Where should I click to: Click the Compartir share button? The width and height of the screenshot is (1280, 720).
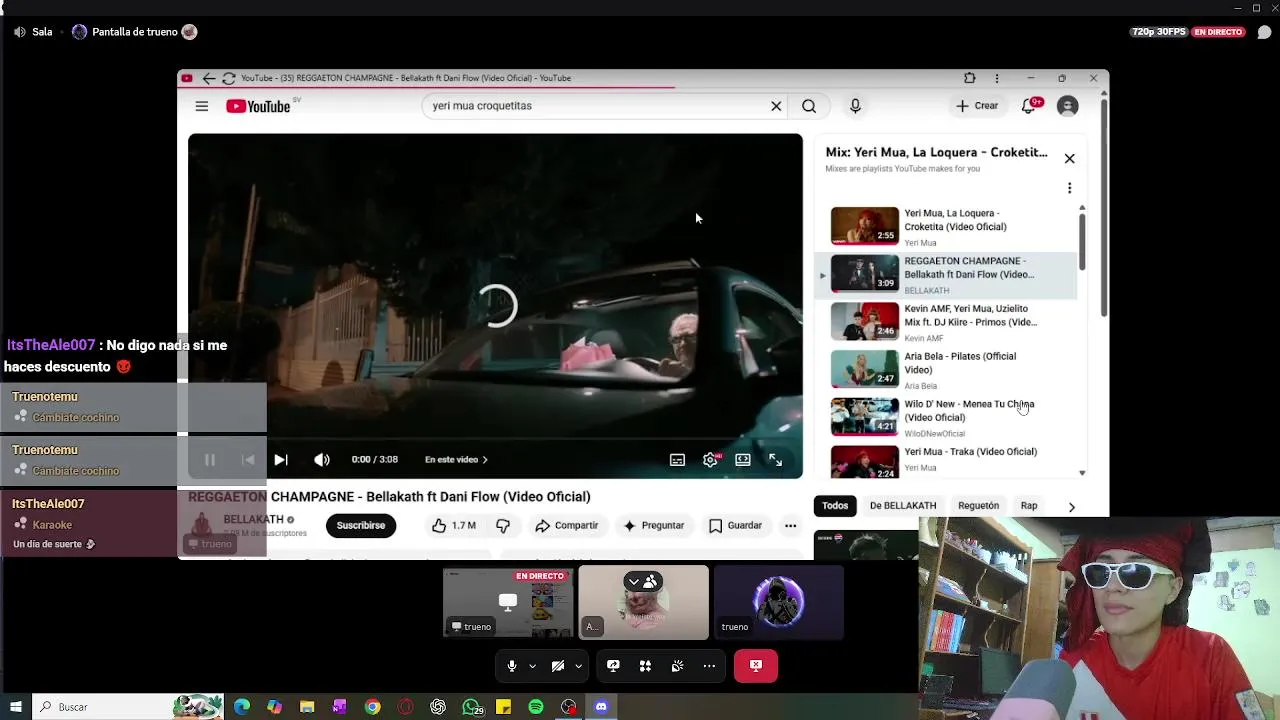(567, 526)
